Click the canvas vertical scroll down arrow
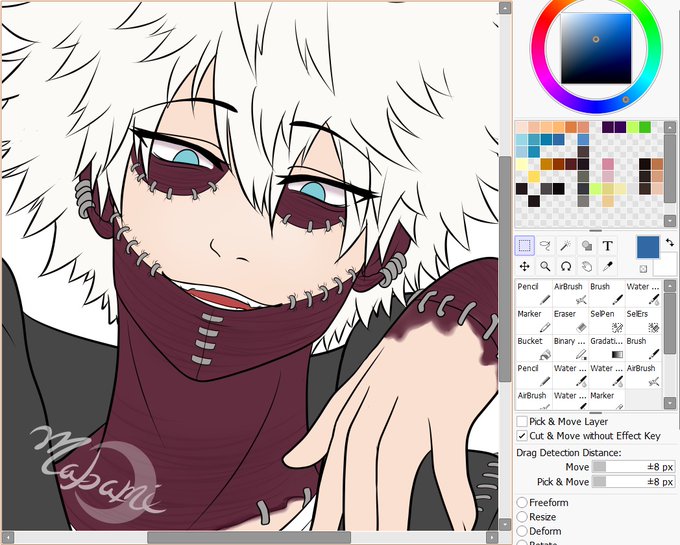This screenshot has width=680, height=545. (505, 525)
